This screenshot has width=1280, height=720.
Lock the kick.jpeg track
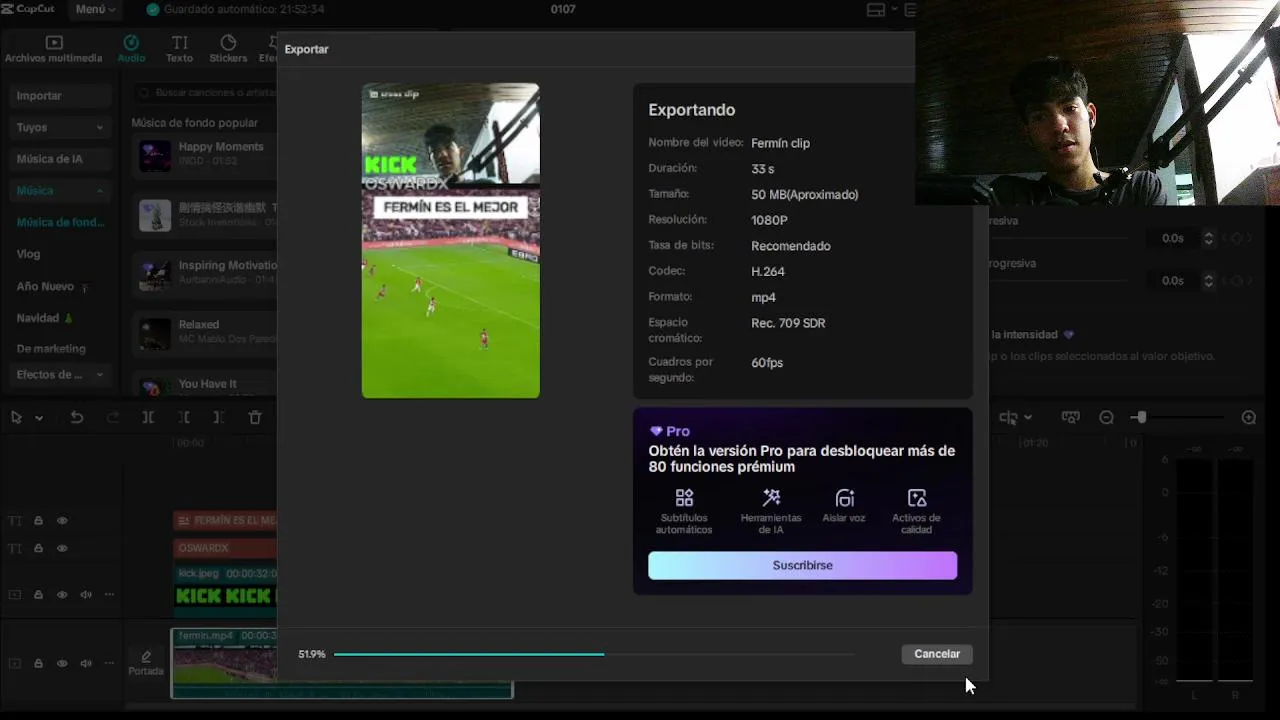click(39, 594)
